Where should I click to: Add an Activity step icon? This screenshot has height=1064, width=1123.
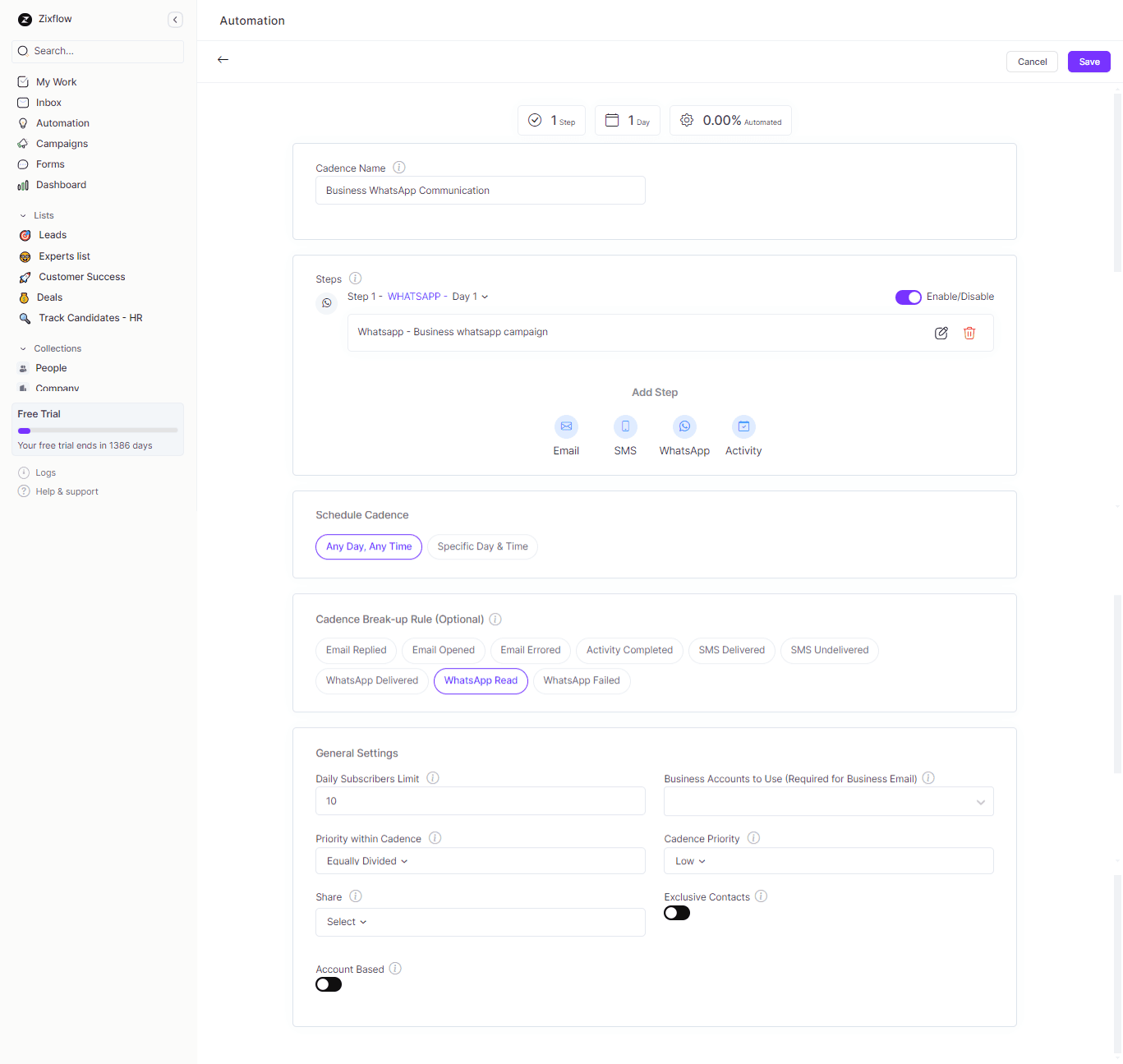[743, 426]
